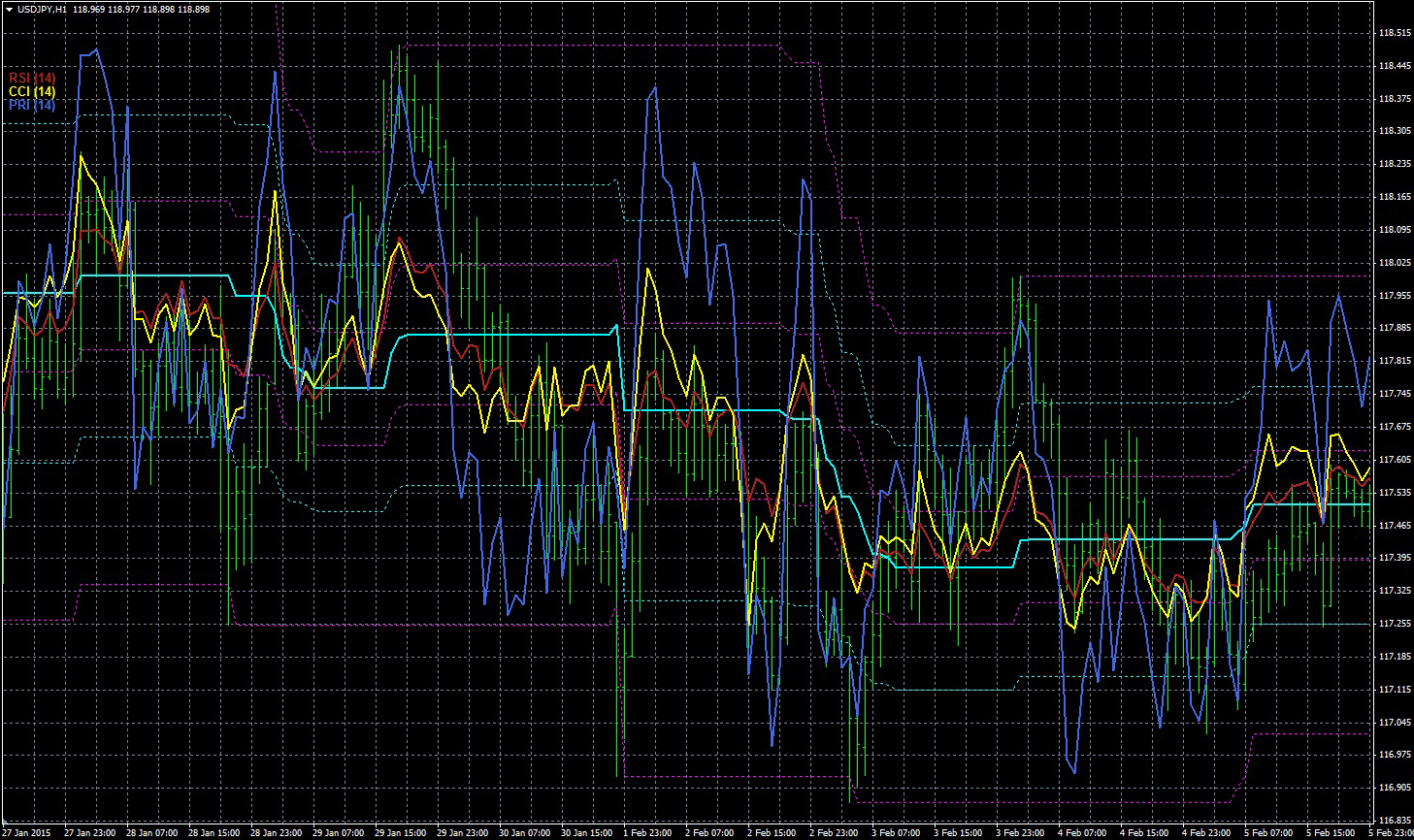Click the 5 Feb 07:00 time label

coord(1268,833)
